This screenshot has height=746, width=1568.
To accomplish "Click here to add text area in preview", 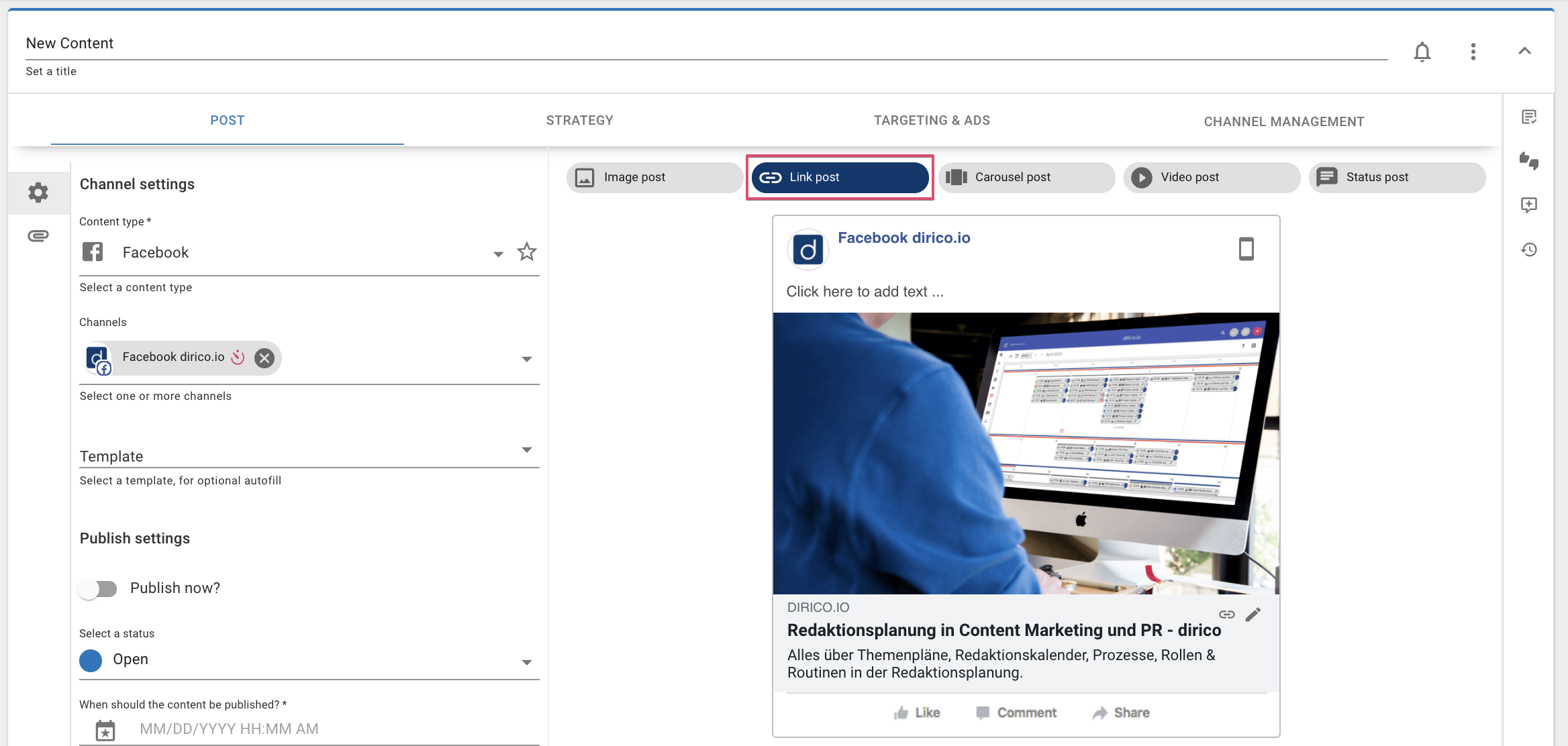I will [865, 292].
